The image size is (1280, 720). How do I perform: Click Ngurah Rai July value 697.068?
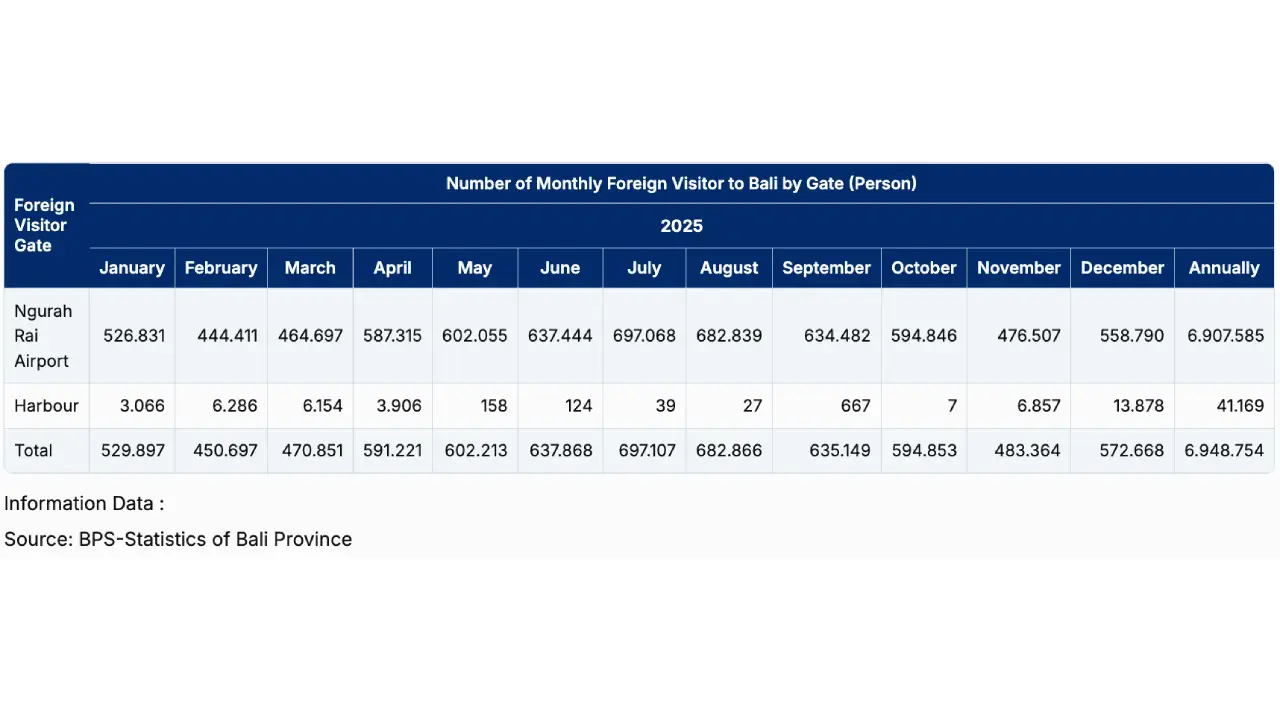click(644, 336)
